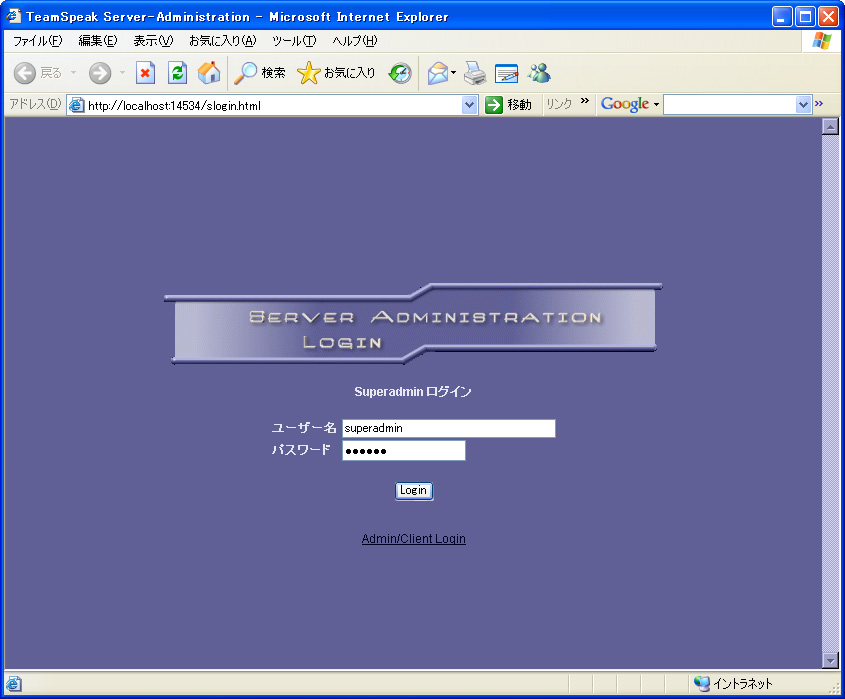Click the 'アドレス(D)' address label

pyautogui.click(x=35, y=104)
